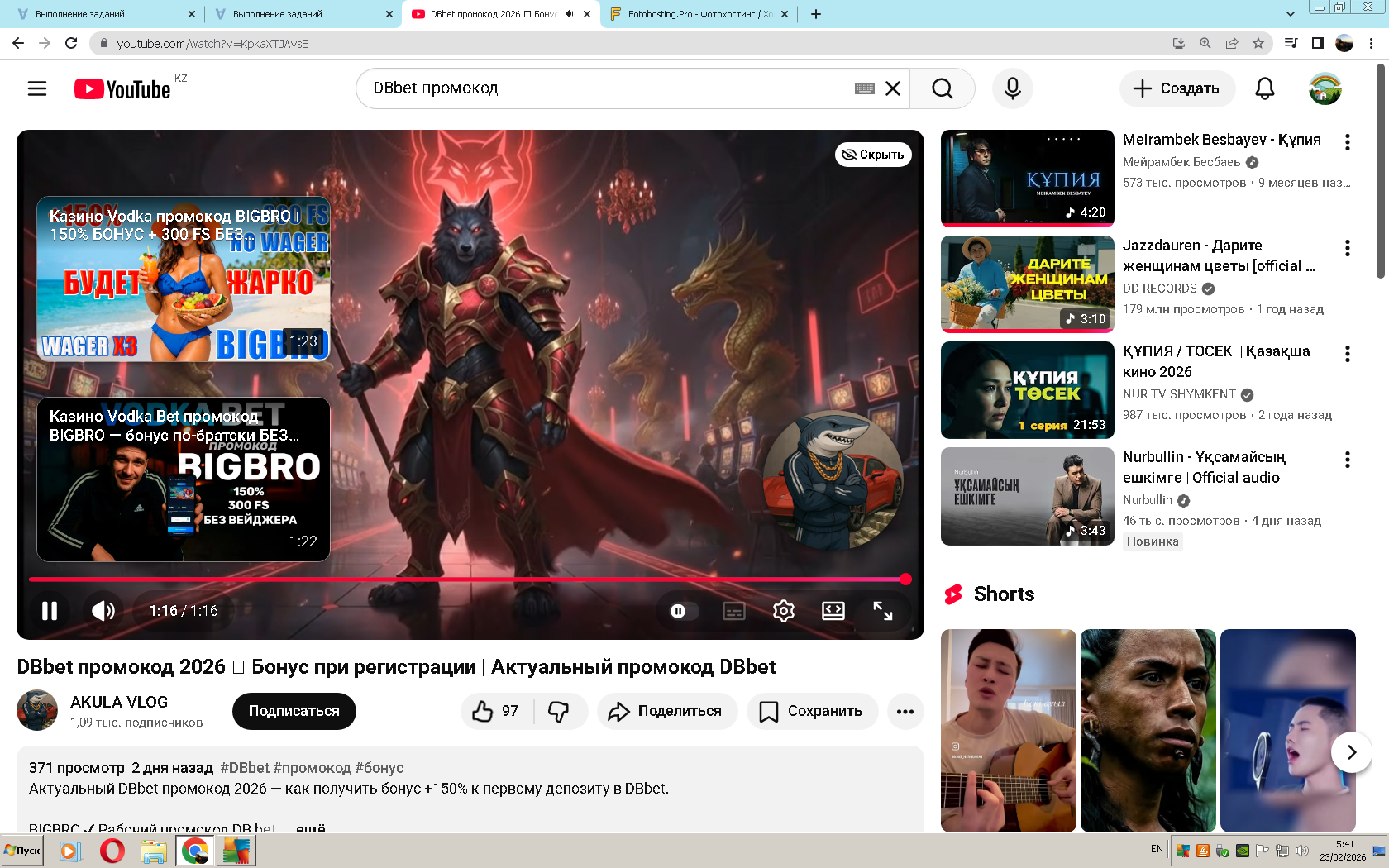This screenshot has width=1389, height=868.
Task: Open the YouTube hamburger guide menu
Action: [x=37, y=88]
